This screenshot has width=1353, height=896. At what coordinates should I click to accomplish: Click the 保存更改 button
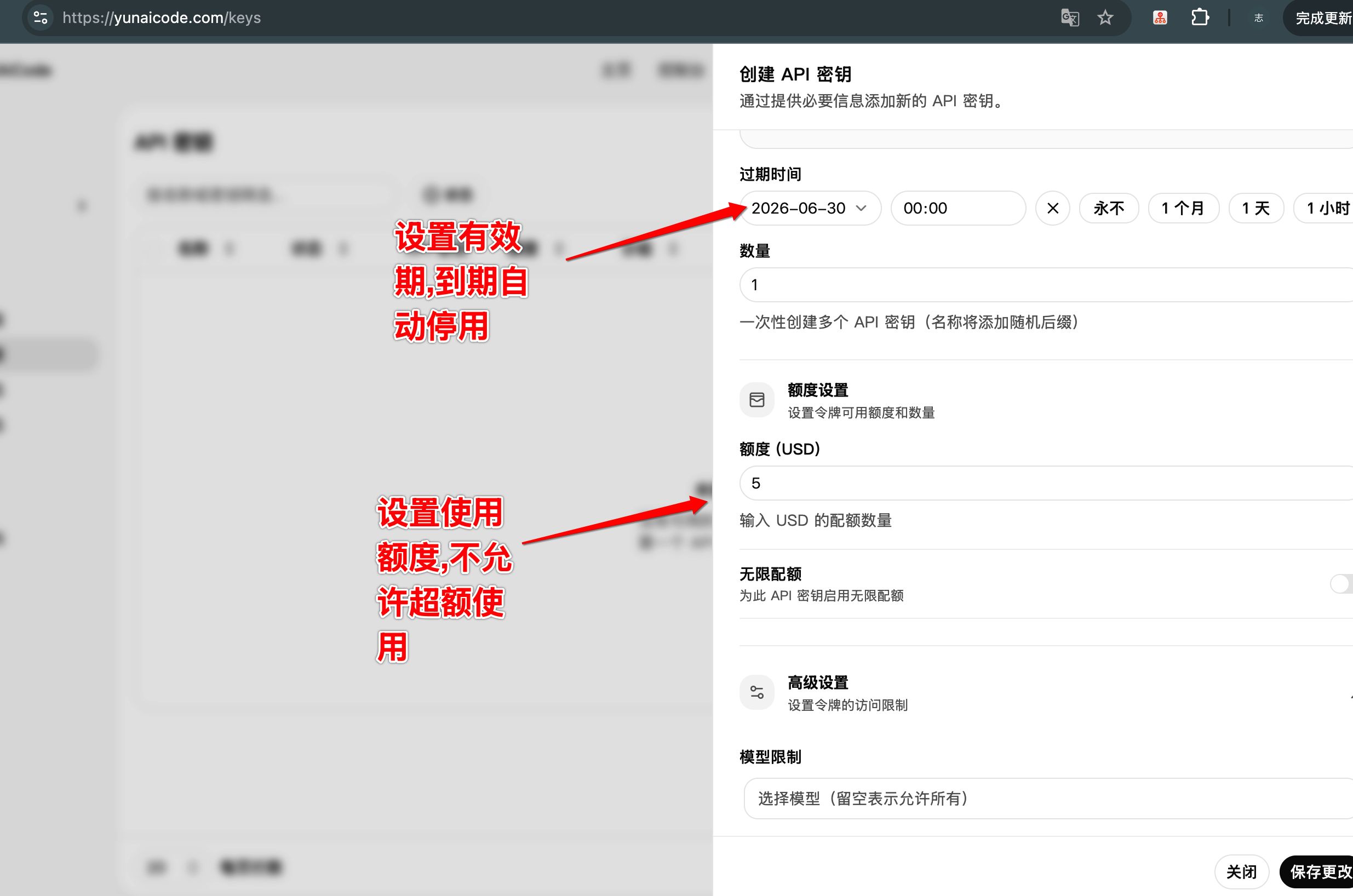point(1317,872)
